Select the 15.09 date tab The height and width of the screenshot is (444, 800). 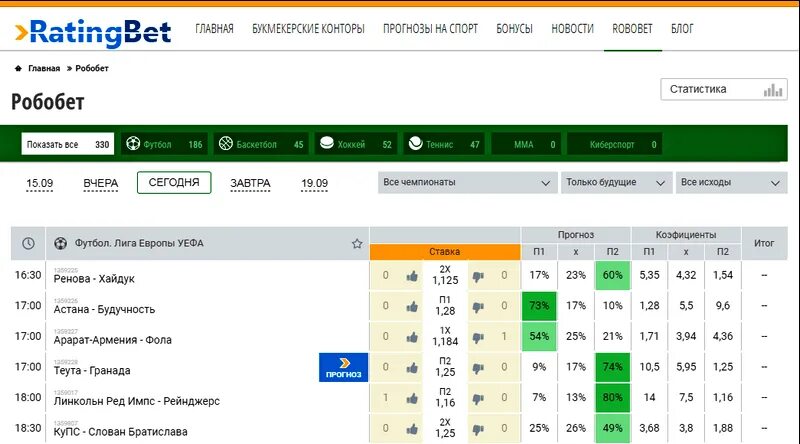(x=40, y=183)
